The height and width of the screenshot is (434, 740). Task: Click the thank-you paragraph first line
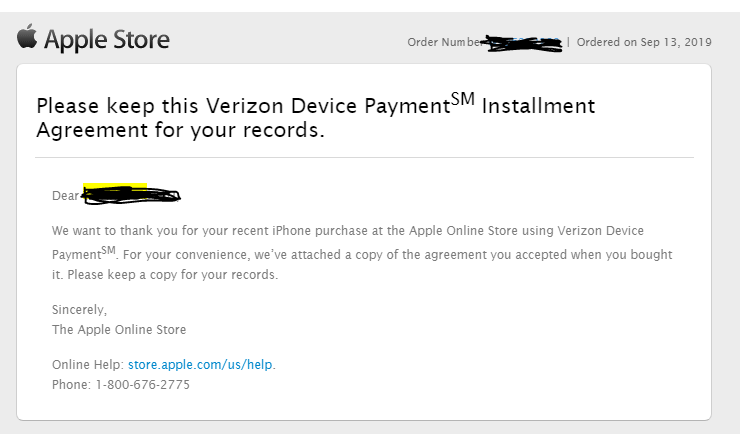coord(348,231)
